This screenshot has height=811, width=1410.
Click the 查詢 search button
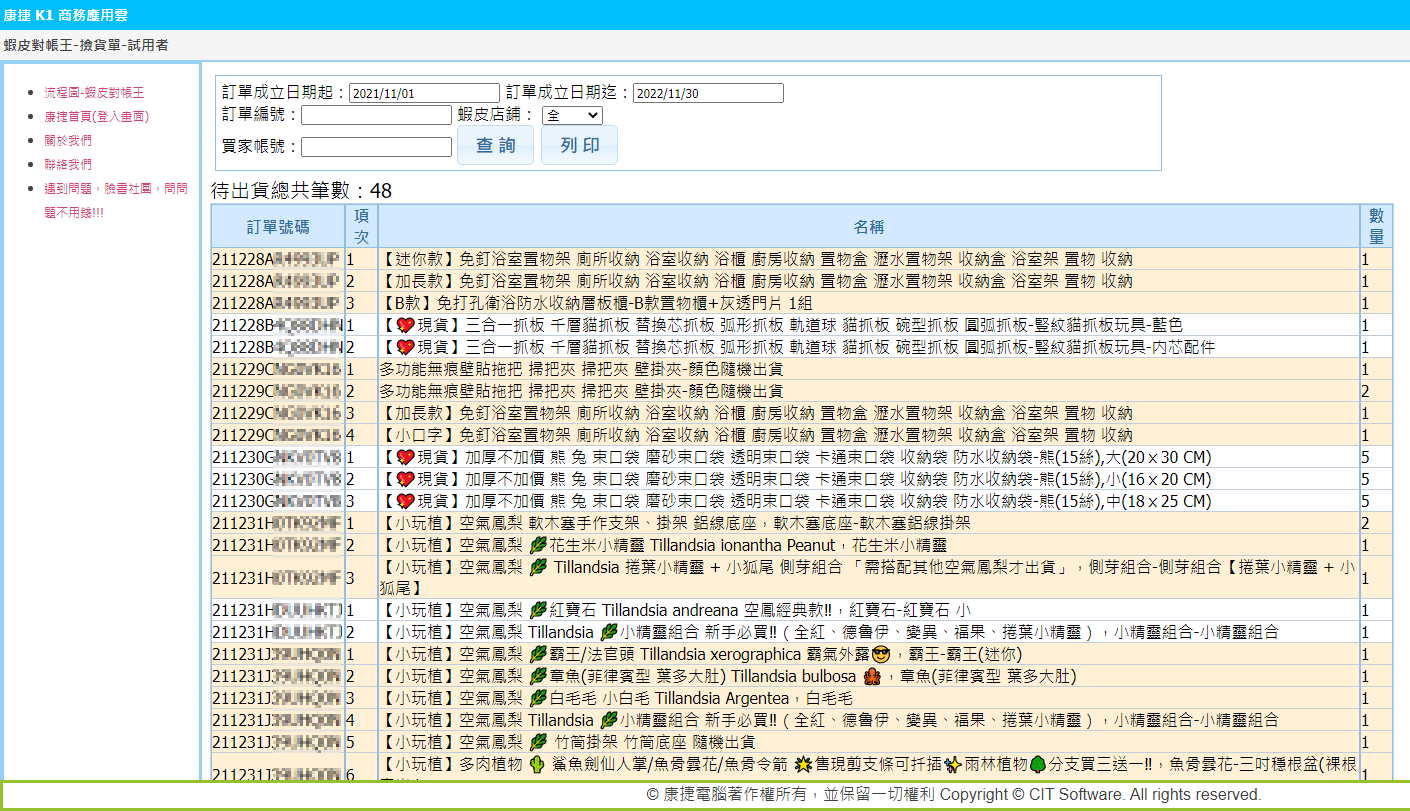click(495, 146)
